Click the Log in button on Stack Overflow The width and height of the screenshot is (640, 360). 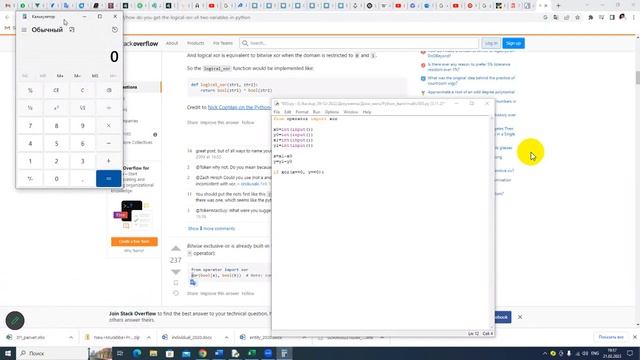coord(491,43)
